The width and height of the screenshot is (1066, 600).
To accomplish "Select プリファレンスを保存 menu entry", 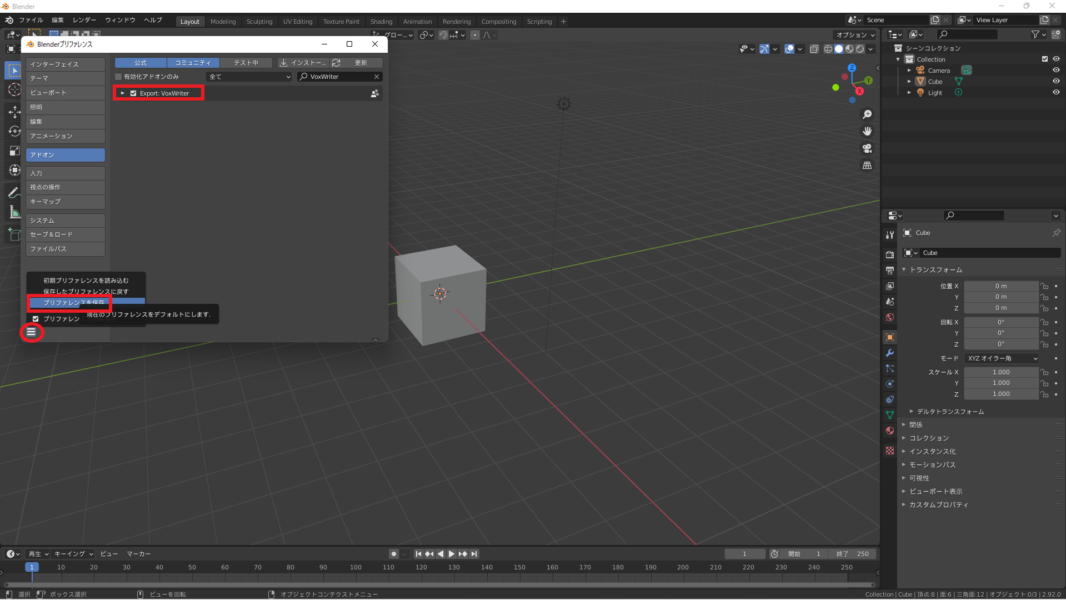I will coord(86,302).
